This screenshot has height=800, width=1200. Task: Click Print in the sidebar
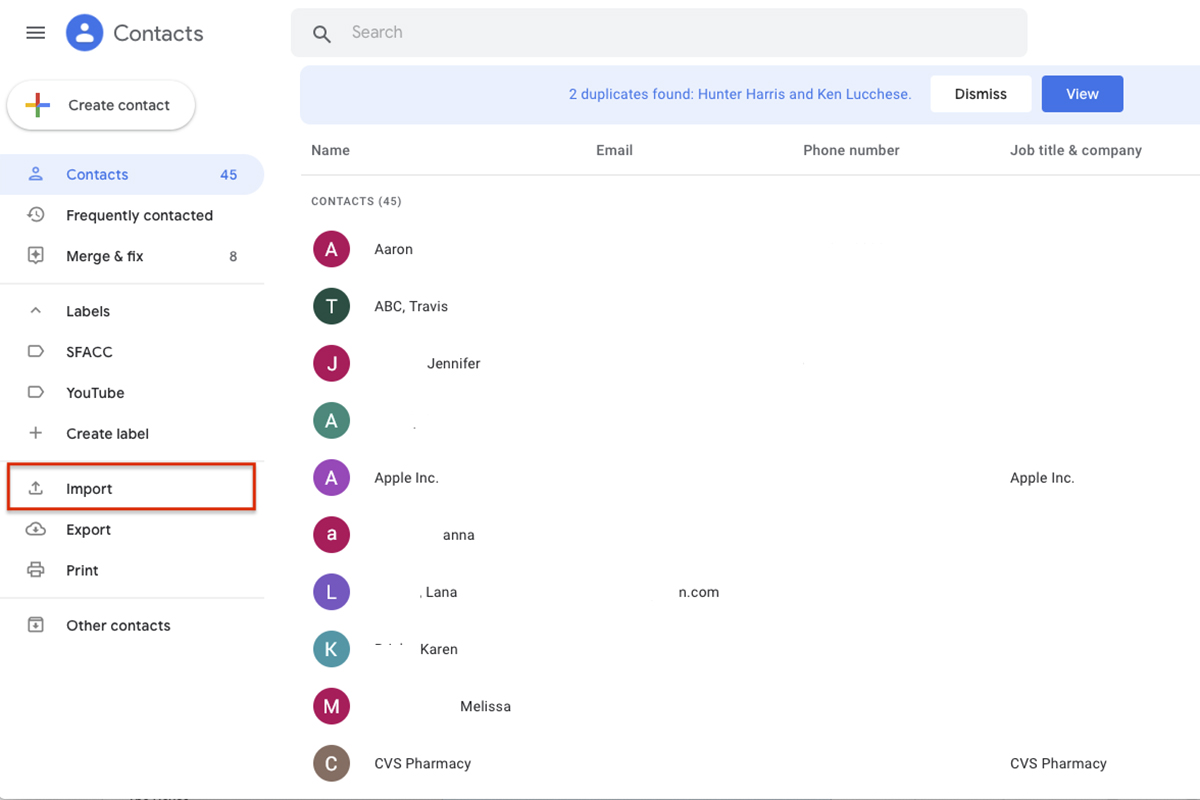tap(82, 570)
